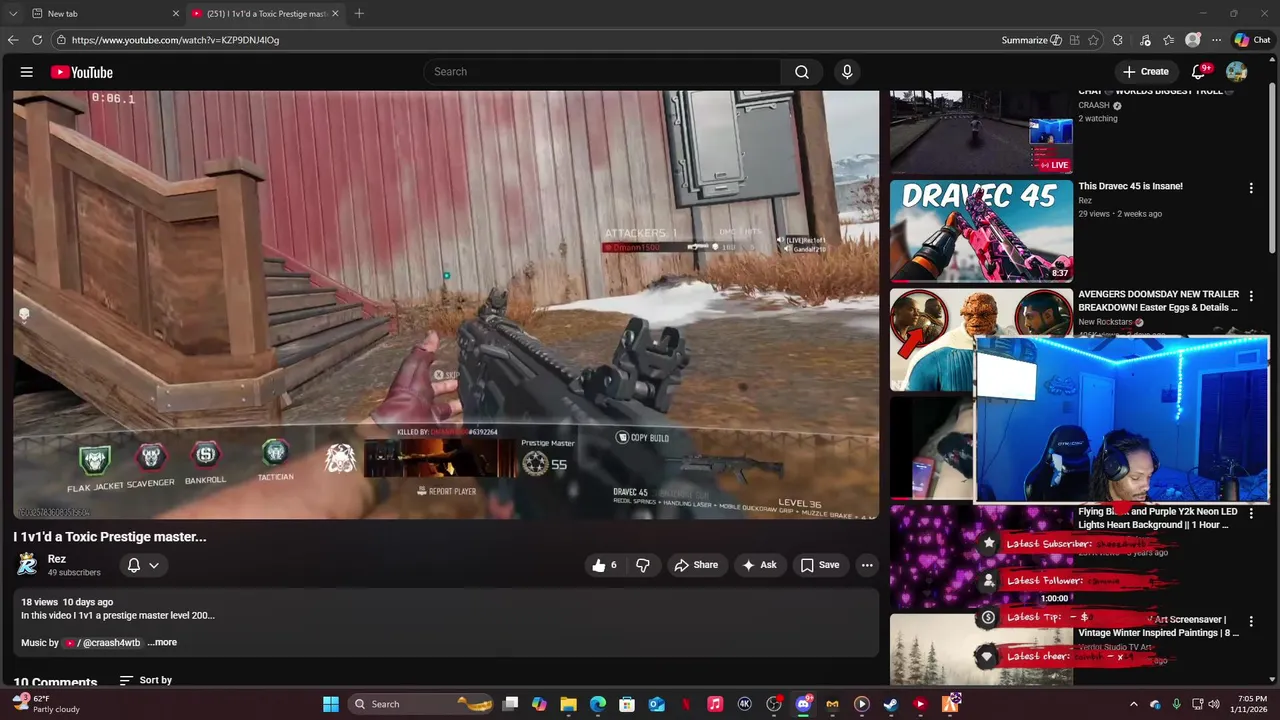Click the Ask button
The image size is (1280, 720).
759,565
